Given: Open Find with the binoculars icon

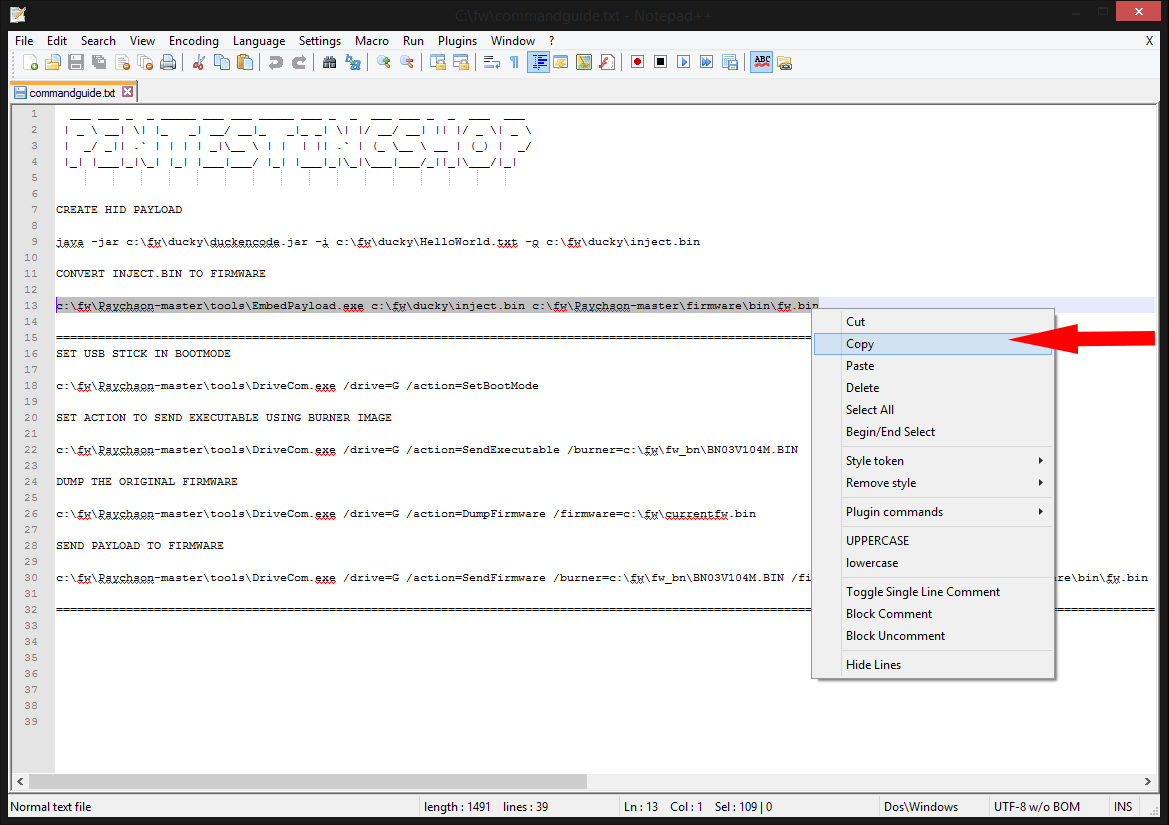Looking at the screenshot, I should pos(330,63).
